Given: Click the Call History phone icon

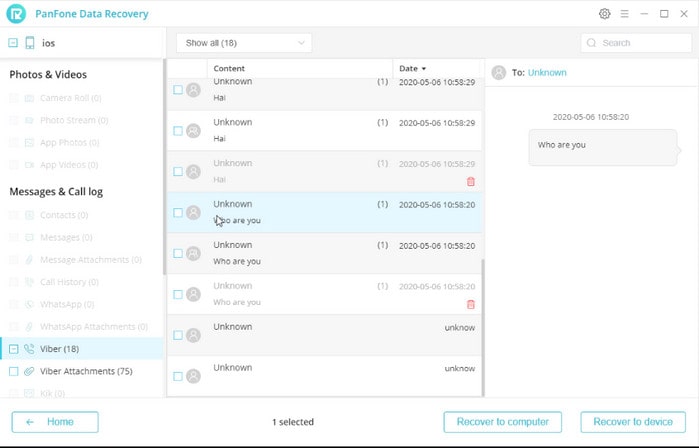Looking at the screenshot, I should tap(29, 282).
